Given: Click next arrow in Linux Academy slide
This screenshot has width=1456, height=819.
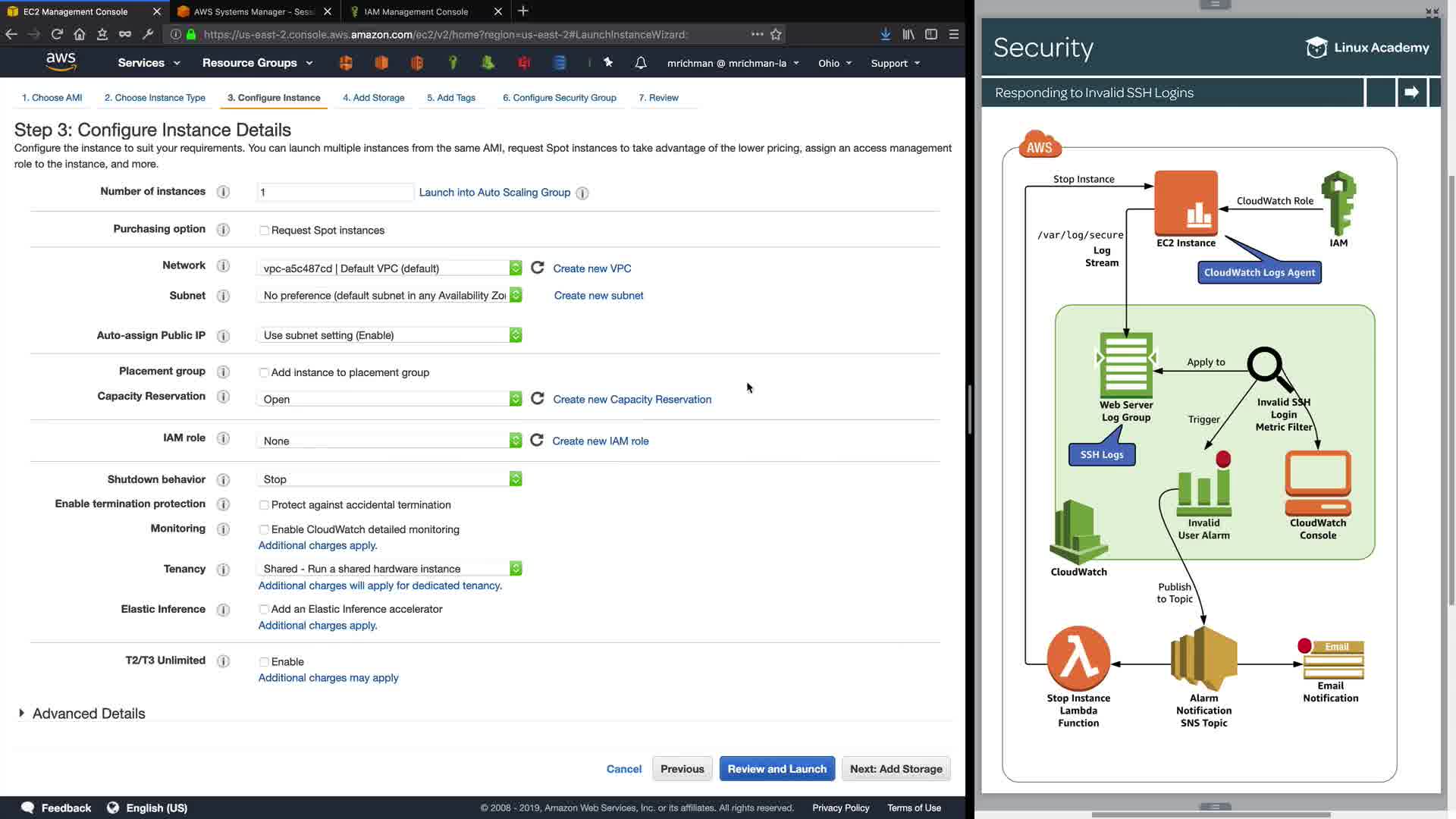Looking at the screenshot, I should pos(1411,93).
